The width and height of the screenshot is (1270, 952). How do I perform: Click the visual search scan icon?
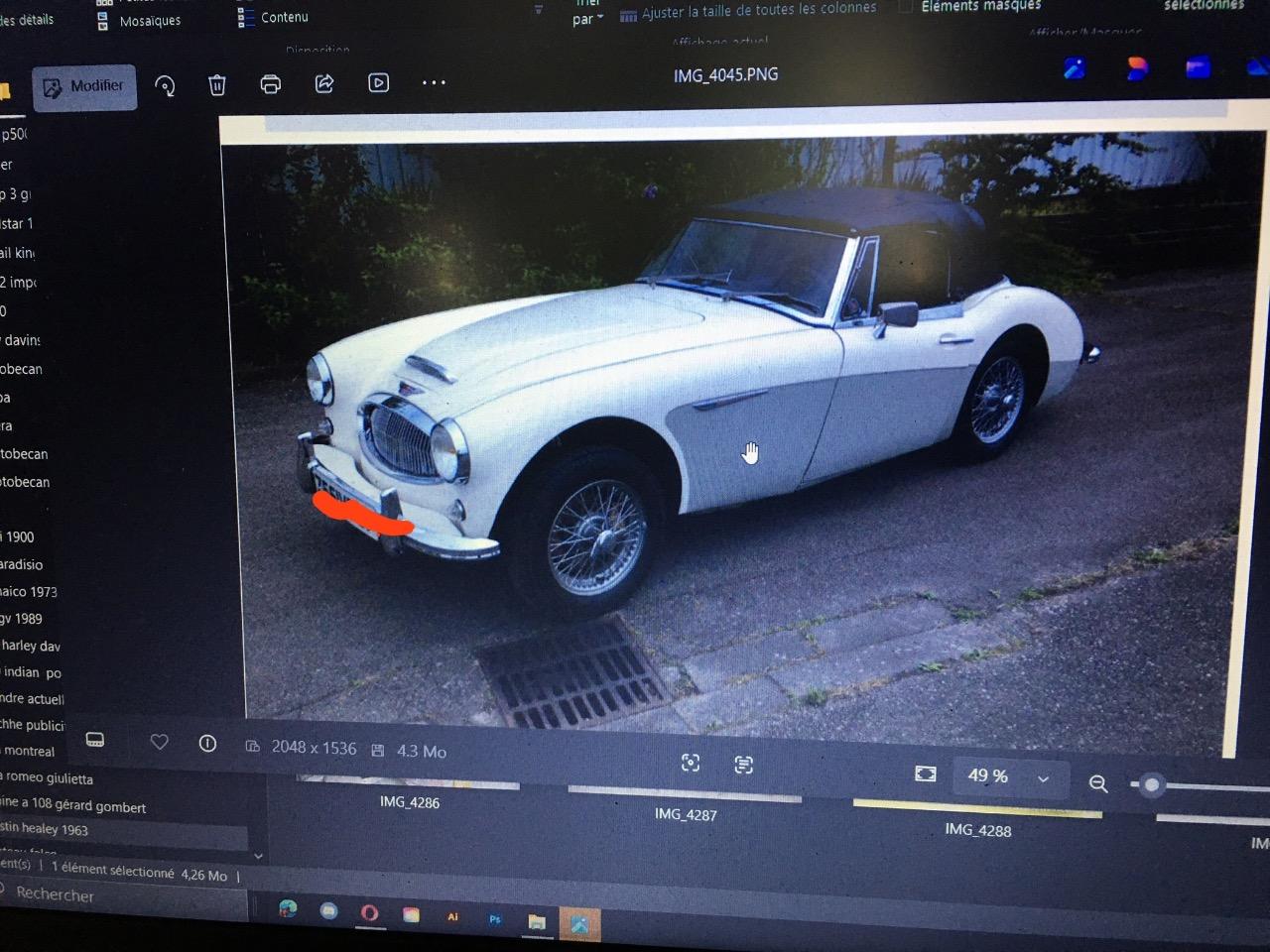point(691,763)
